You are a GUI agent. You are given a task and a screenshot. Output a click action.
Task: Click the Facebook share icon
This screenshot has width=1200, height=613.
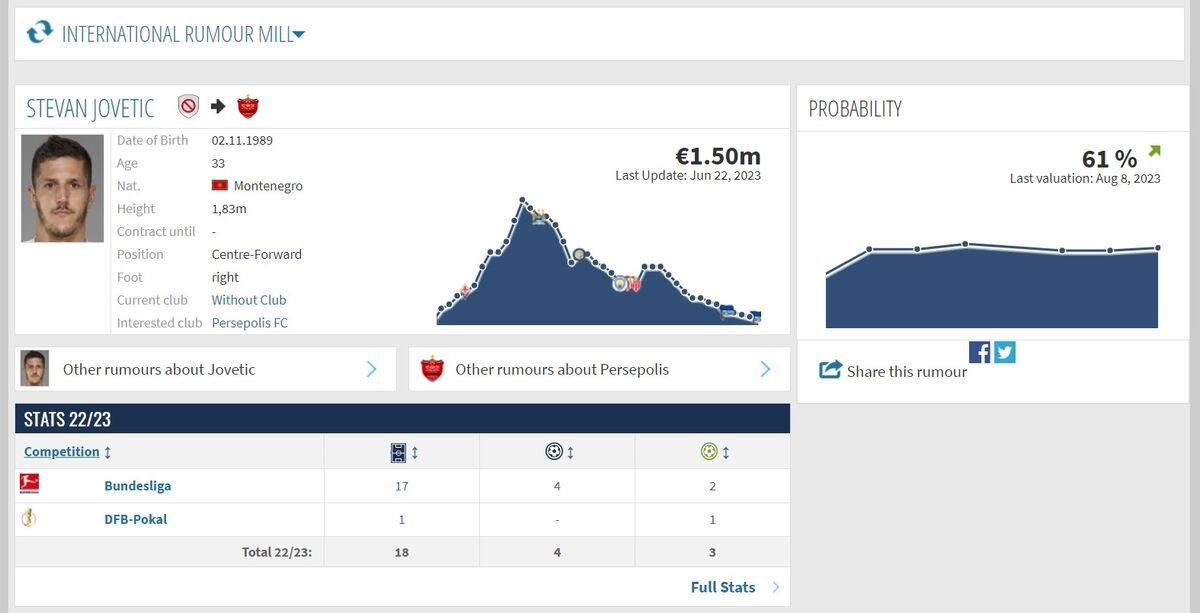click(x=979, y=352)
